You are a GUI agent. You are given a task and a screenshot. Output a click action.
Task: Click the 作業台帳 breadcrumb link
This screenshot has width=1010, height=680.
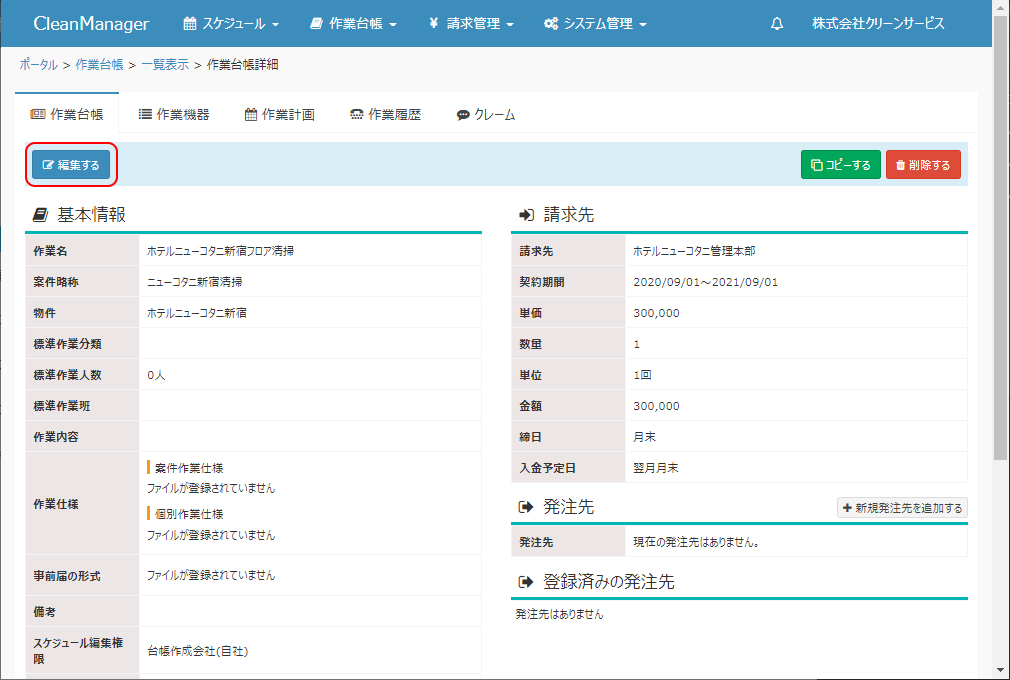[99, 65]
